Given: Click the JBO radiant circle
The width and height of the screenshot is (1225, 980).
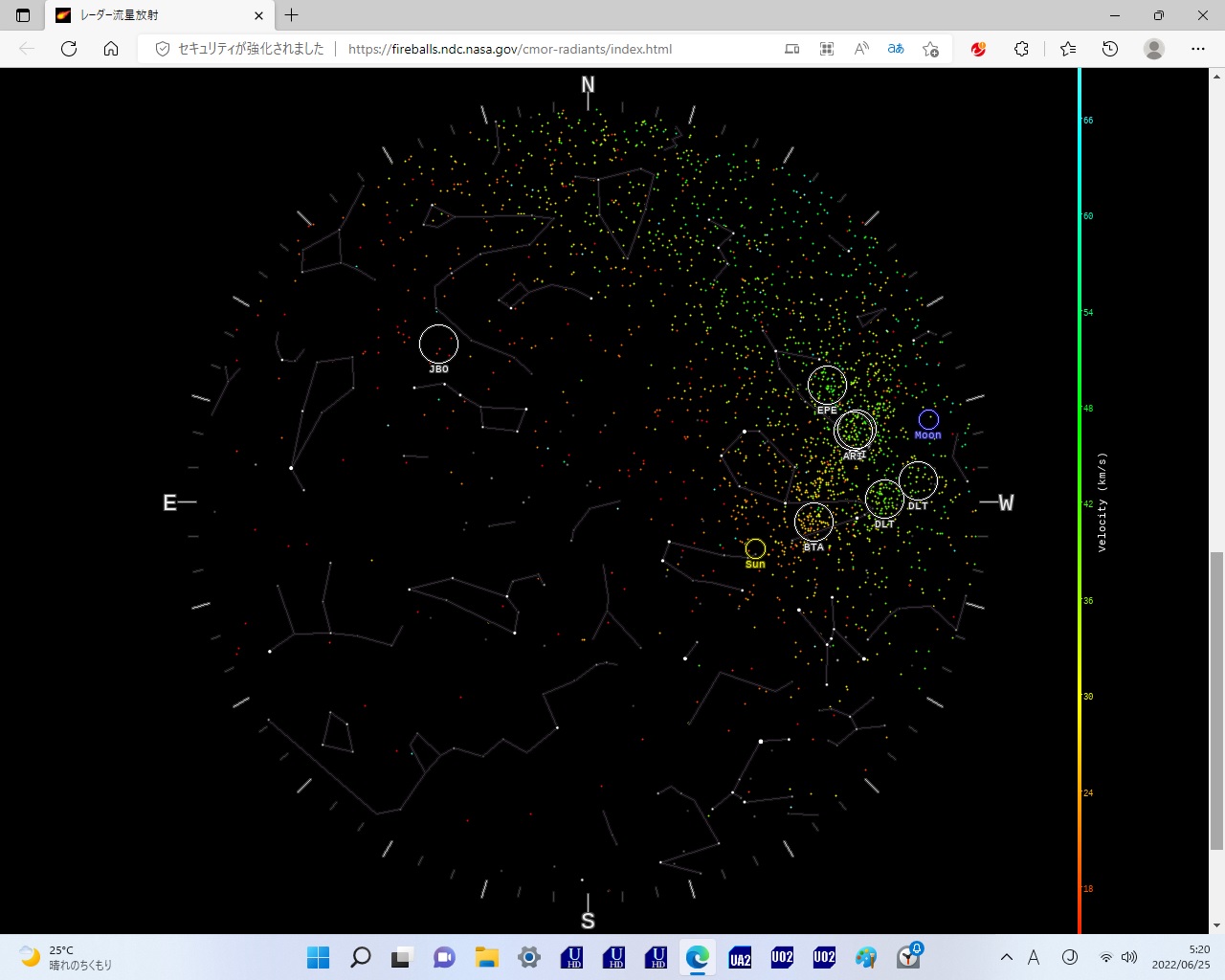Looking at the screenshot, I should 438,344.
